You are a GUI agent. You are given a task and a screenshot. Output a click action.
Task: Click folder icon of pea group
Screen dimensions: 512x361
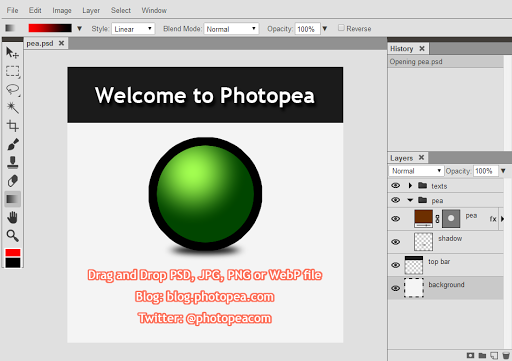tap(422, 200)
